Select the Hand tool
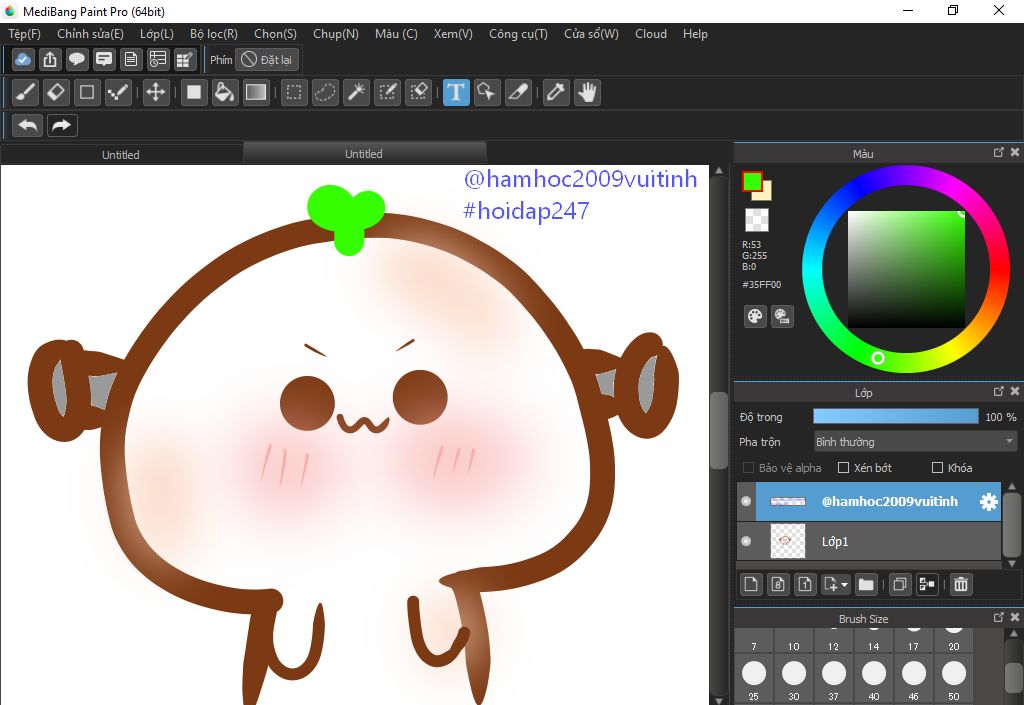1024x705 pixels. pyautogui.click(x=587, y=92)
